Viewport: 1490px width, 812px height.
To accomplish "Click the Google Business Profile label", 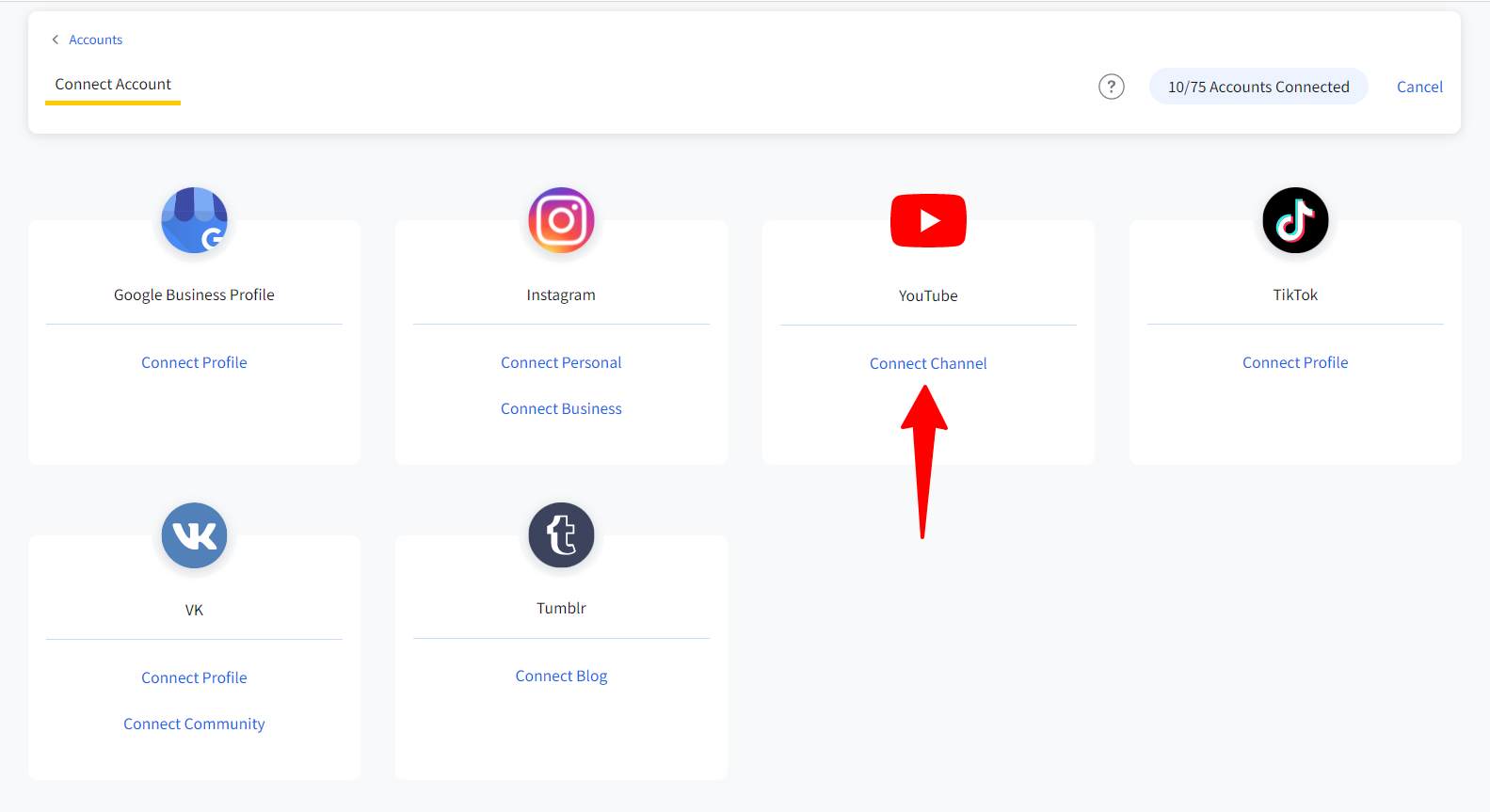I will 194,295.
